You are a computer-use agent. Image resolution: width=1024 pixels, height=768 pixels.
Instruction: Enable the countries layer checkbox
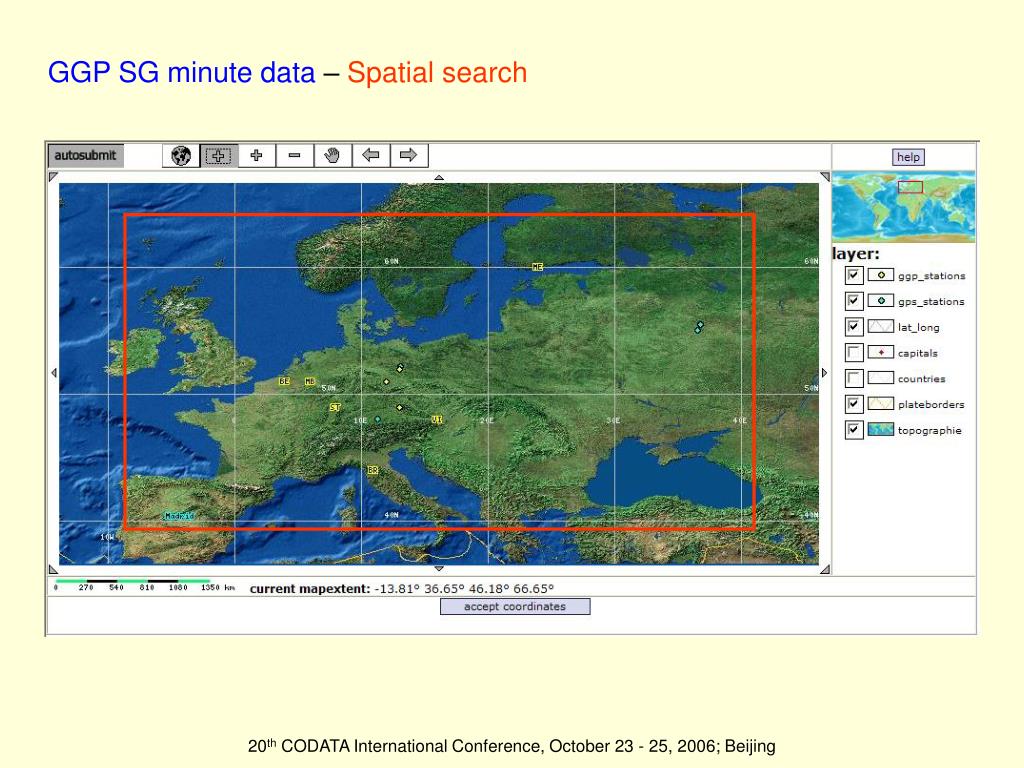tap(854, 378)
